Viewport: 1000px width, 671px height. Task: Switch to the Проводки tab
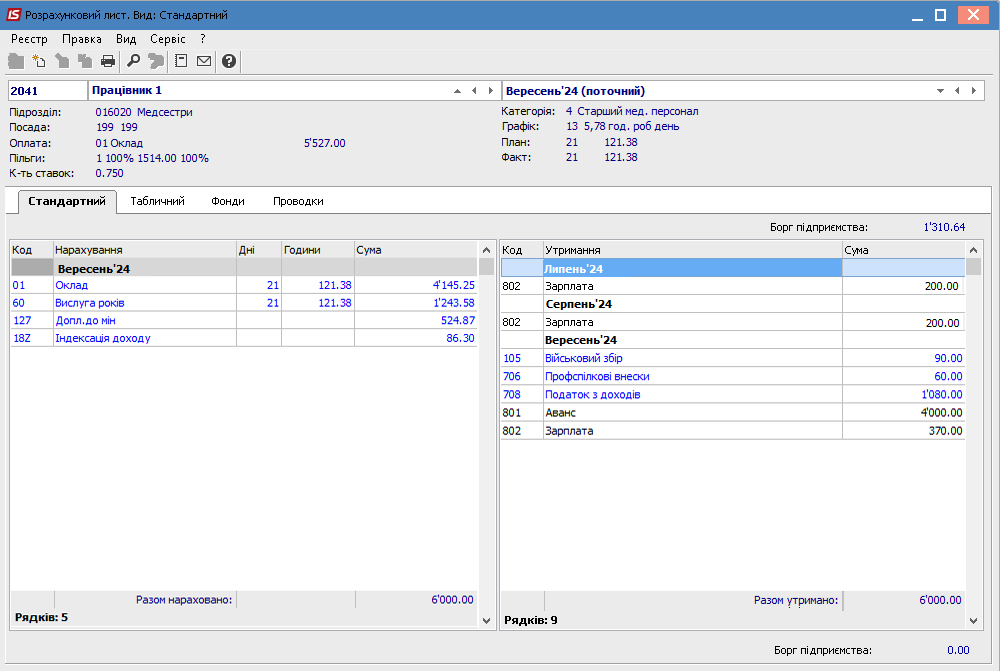tap(298, 201)
